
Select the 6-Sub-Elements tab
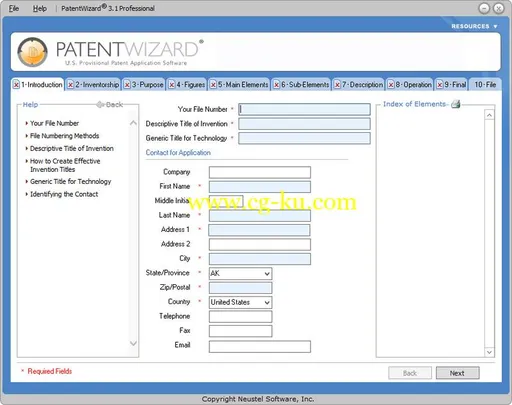301,85
